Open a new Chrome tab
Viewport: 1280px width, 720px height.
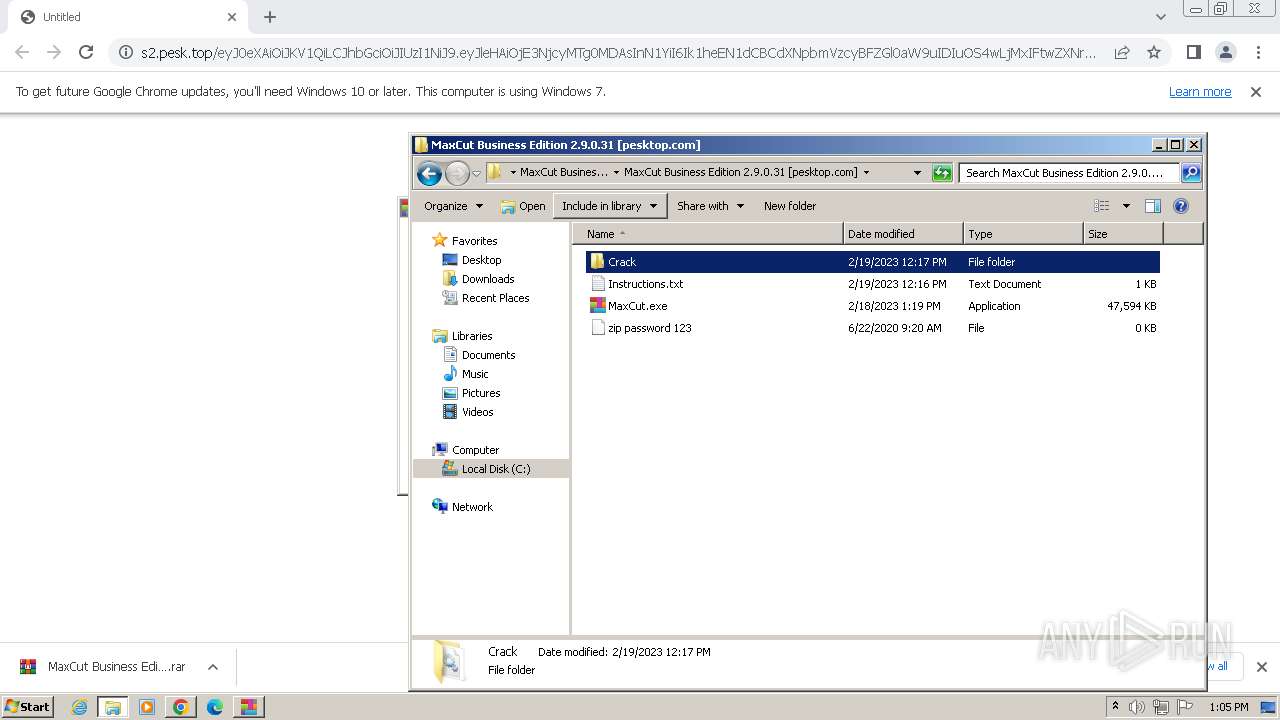pos(270,17)
